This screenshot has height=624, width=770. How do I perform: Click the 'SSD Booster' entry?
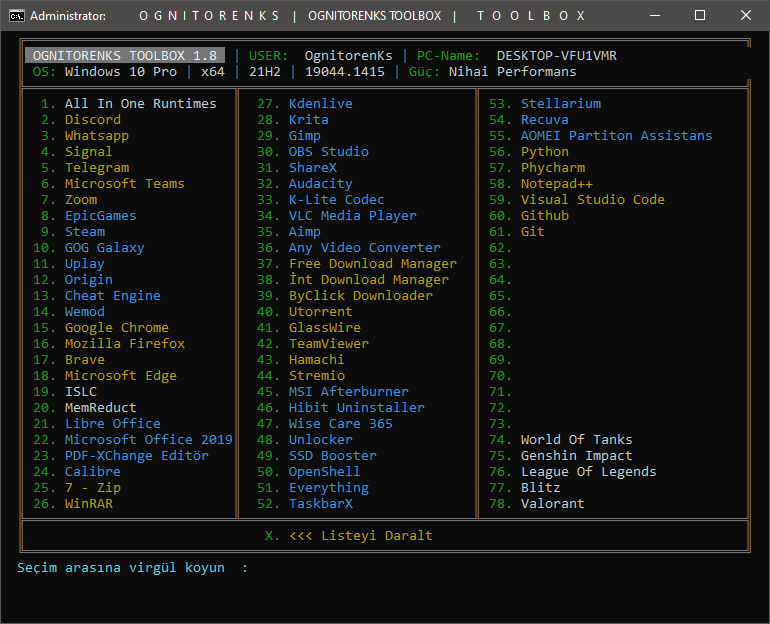coord(332,456)
